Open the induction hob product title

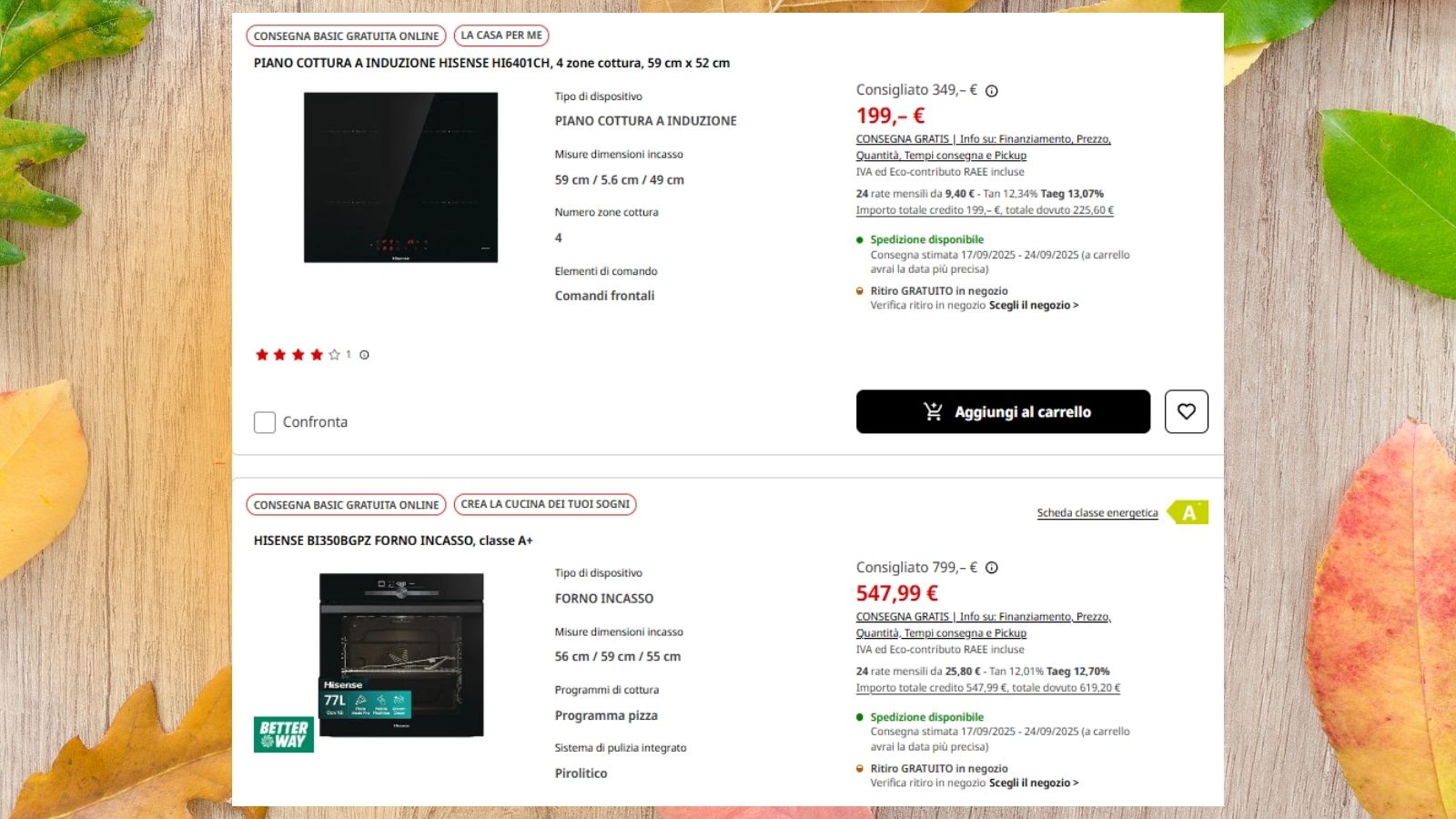[x=491, y=64]
